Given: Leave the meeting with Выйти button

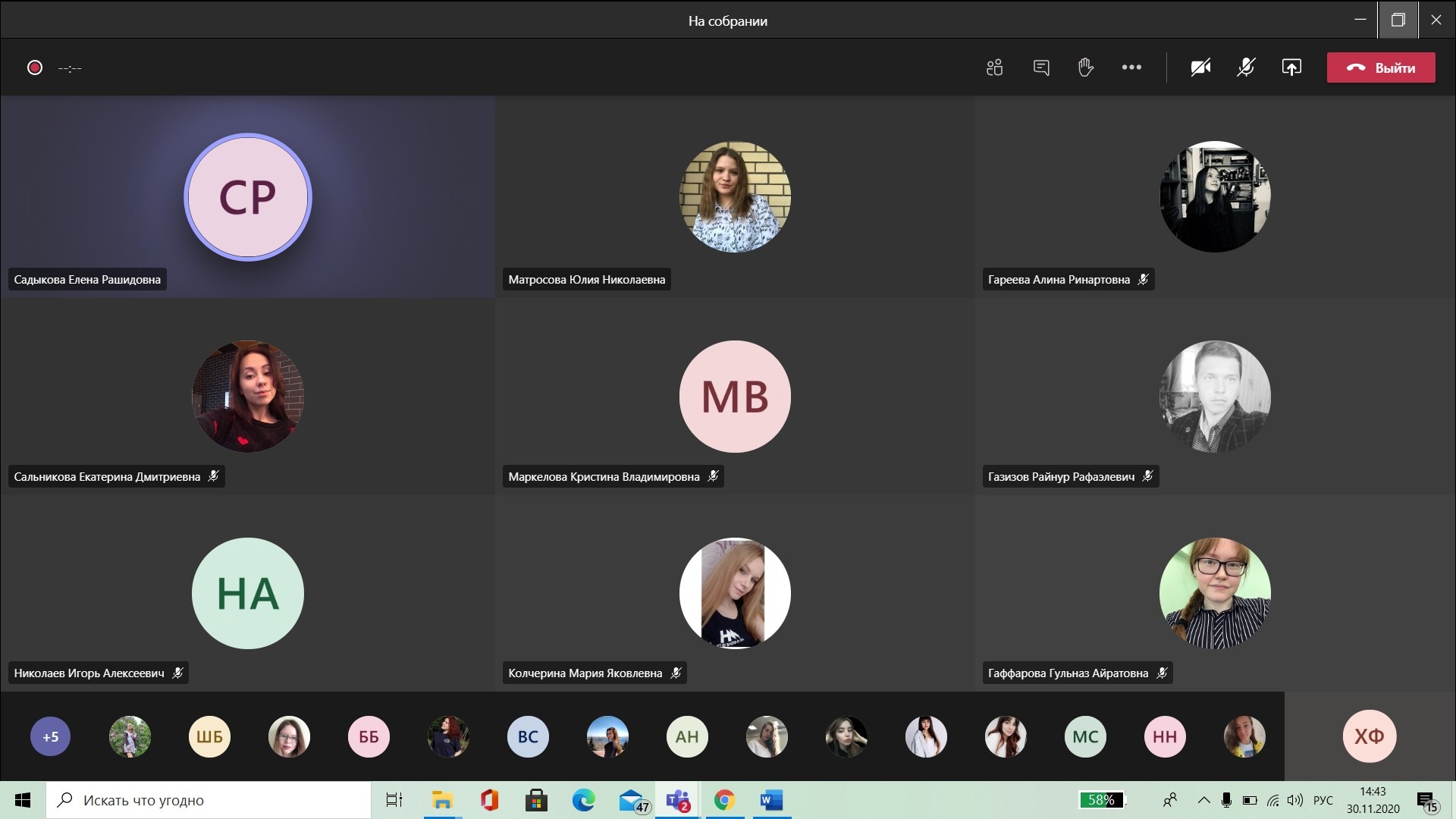Looking at the screenshot, I should [x=1380, y=67].
